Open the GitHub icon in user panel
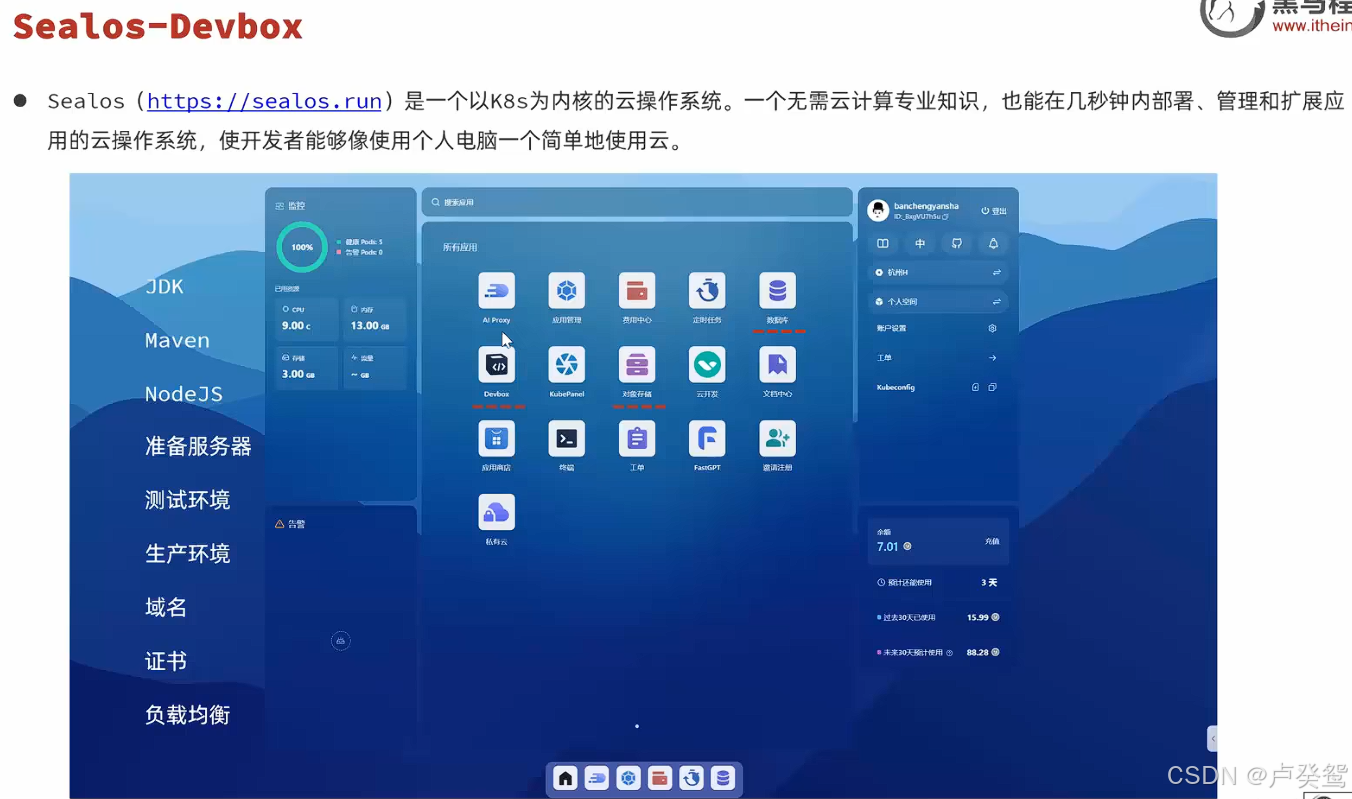1352x799 pixels. point(957,243)
